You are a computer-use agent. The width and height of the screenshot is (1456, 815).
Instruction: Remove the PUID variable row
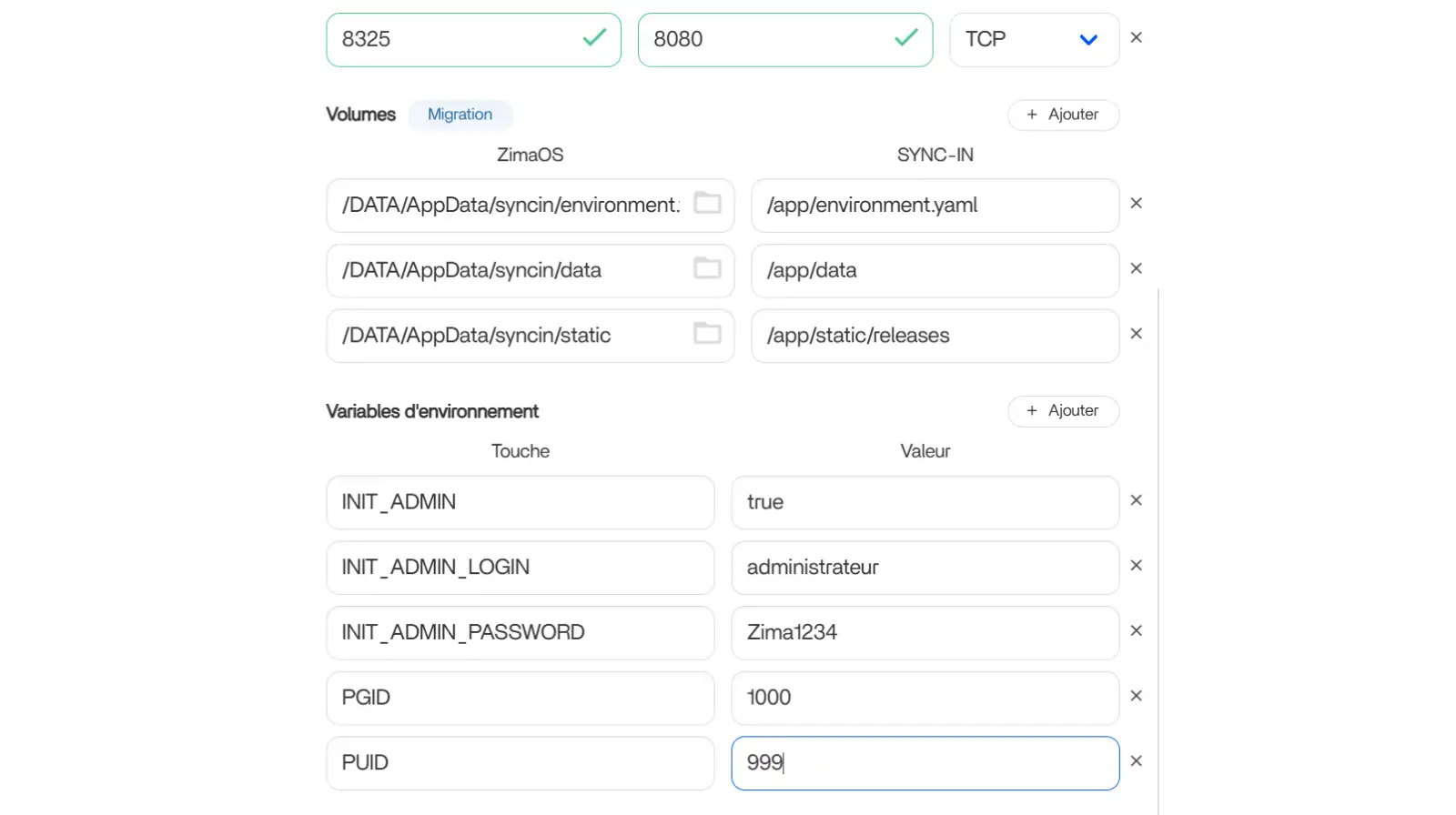(x=1136, y=761)
